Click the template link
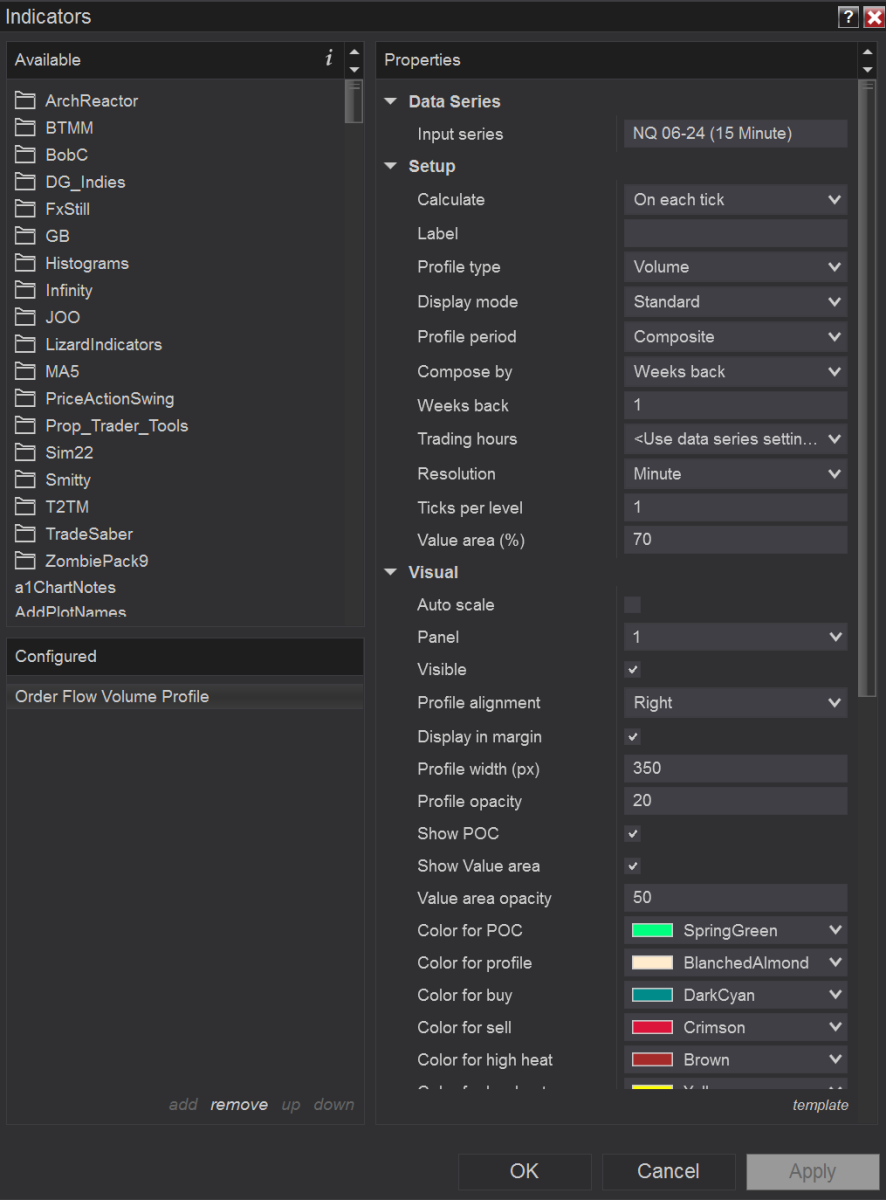 click(820, 1105)
